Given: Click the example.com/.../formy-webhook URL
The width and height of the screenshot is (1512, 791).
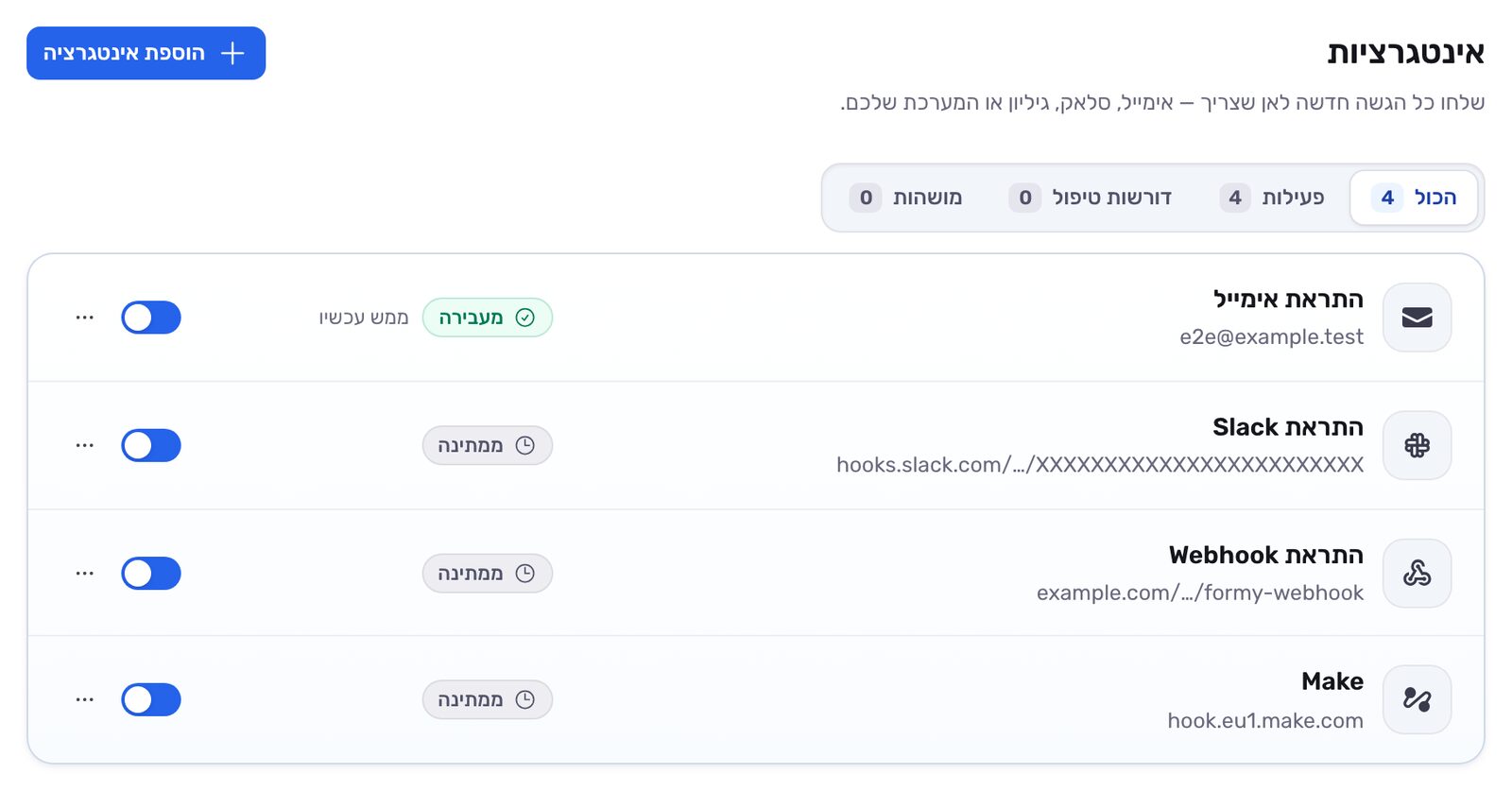Looking at the screenshot, I should [x=1200, y=593].
